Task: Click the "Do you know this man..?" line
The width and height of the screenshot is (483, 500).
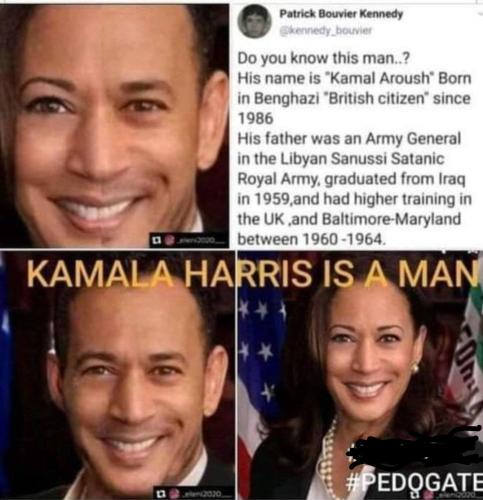Action: (x=323, y=59)
